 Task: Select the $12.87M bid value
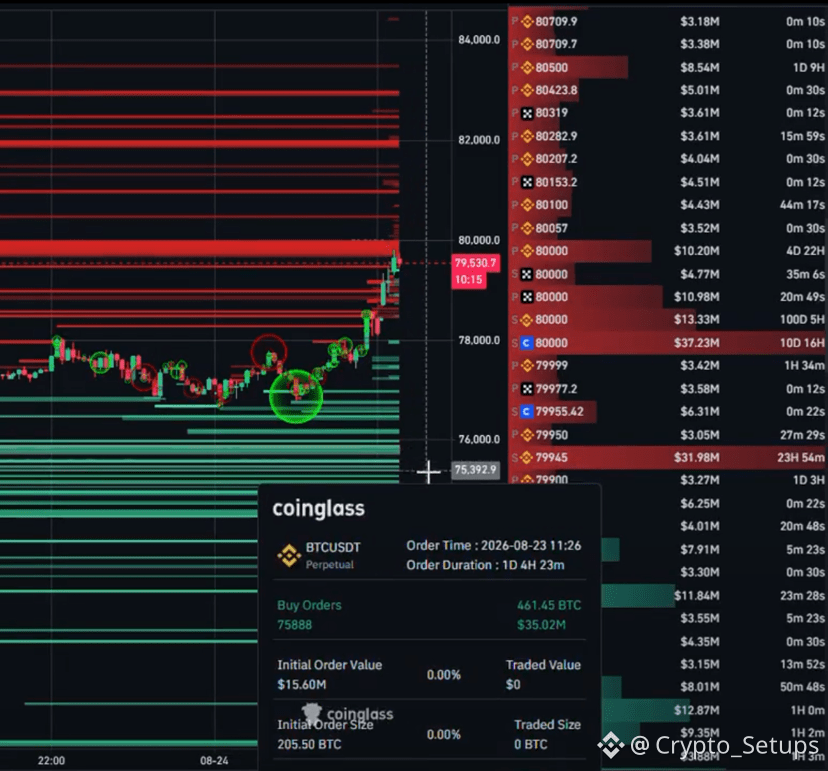tap(697, 710)
